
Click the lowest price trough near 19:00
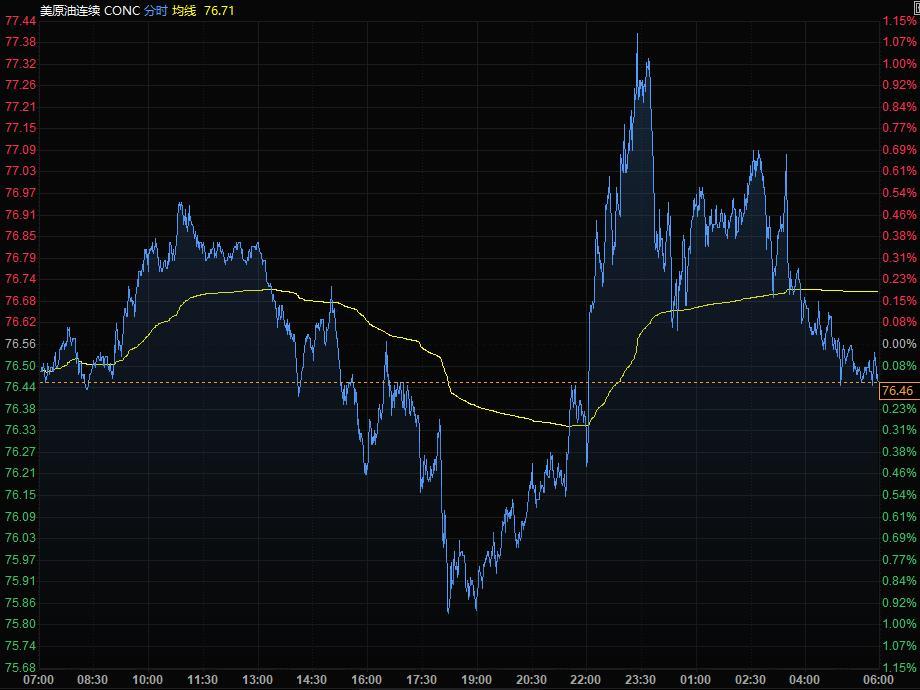click(x=448, y=611)
